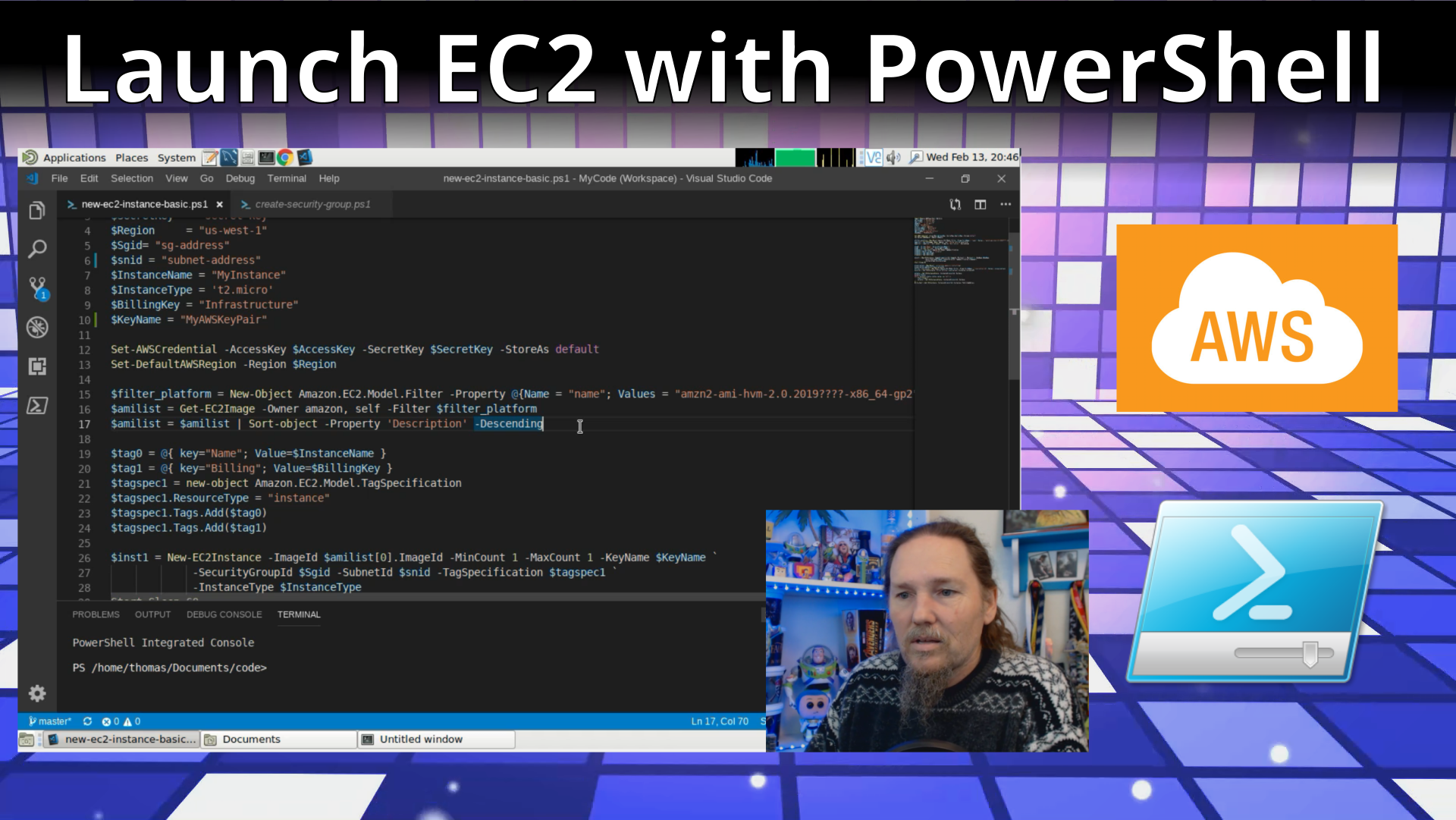Switch to the OUTPUT tab in panel

(x=151, y=614)
